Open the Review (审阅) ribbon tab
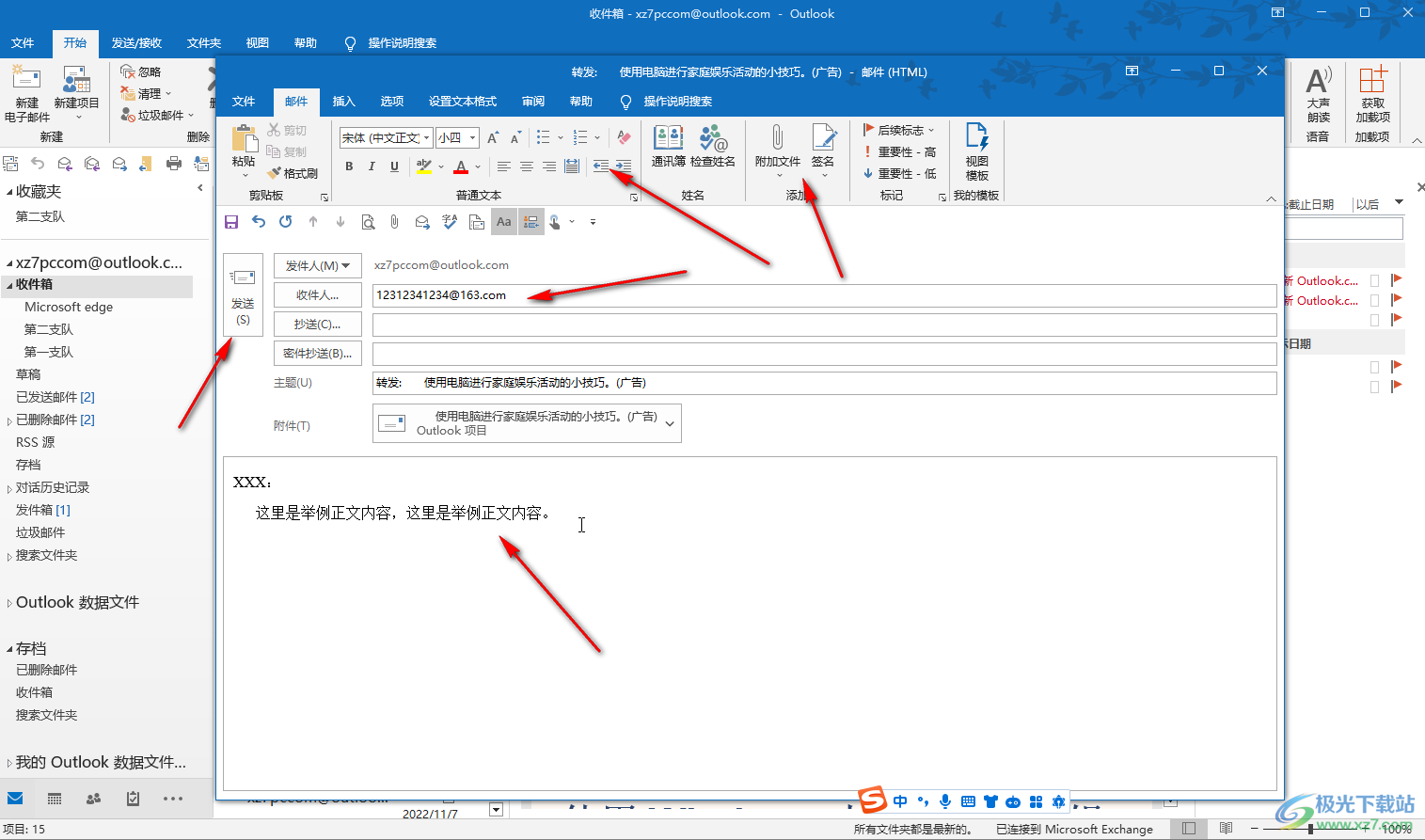The image size is (1425, 840). 533,102
